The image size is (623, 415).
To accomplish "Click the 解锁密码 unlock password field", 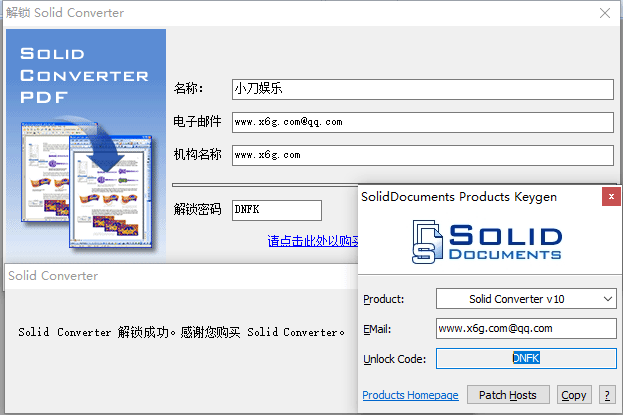I will (x=276, y=210).
